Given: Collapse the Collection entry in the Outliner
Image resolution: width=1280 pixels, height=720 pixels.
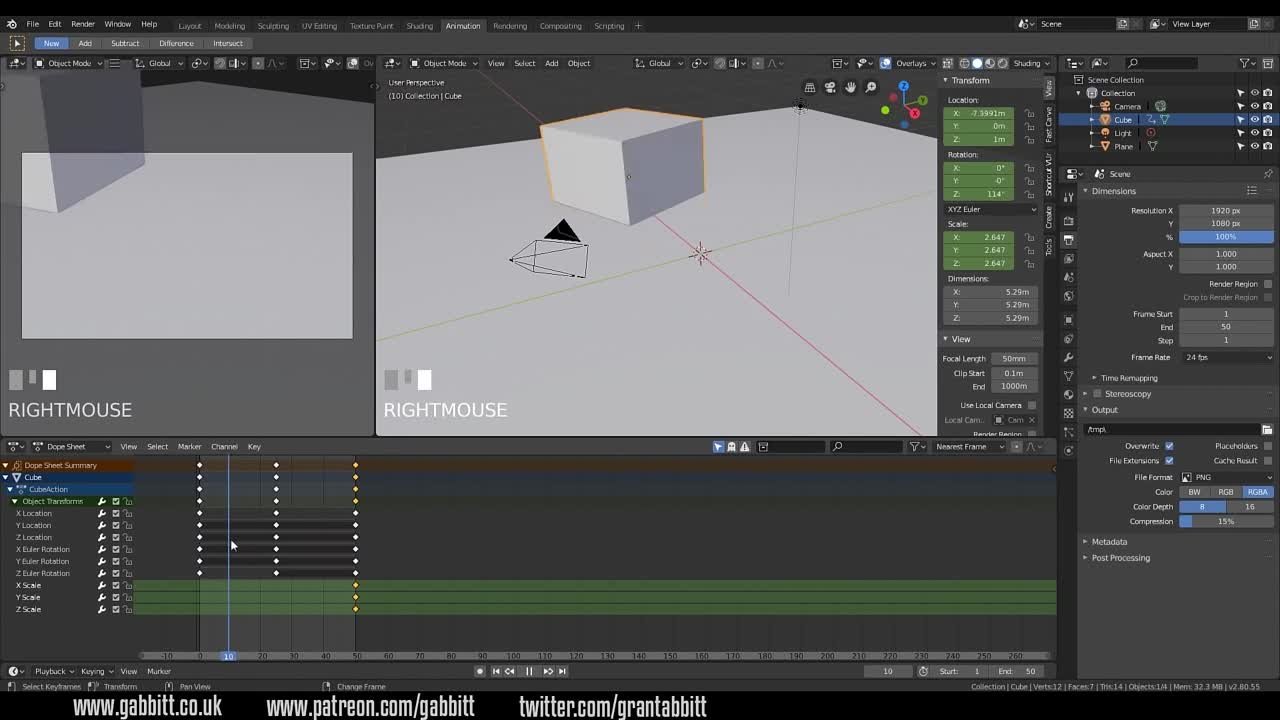Looking at the screenshot, I should click(x=1083, y=92).
